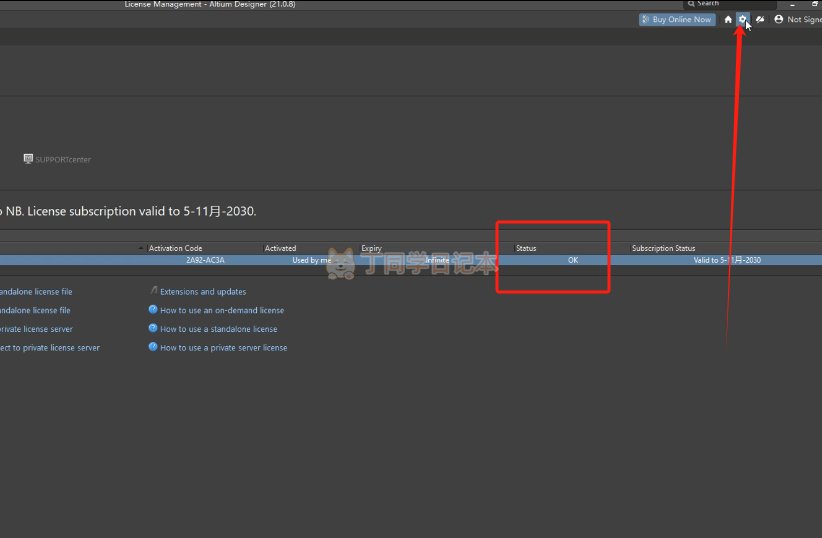Image resolution: width=822 pixels, height=538 pixels.
Task: Click help icon beside private server license link
Action: tap(153, 347)
